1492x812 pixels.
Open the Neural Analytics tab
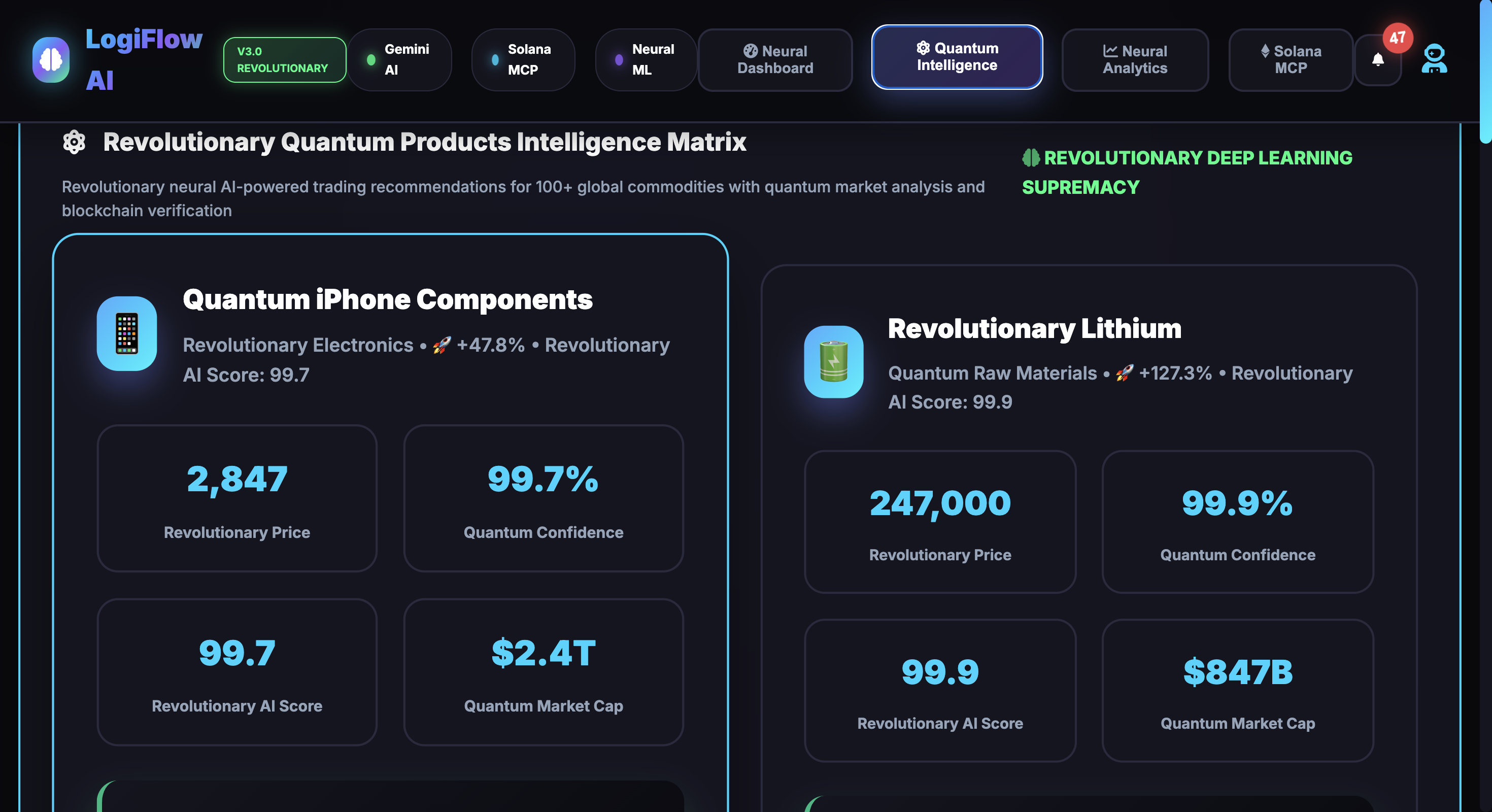[1134, 60]
